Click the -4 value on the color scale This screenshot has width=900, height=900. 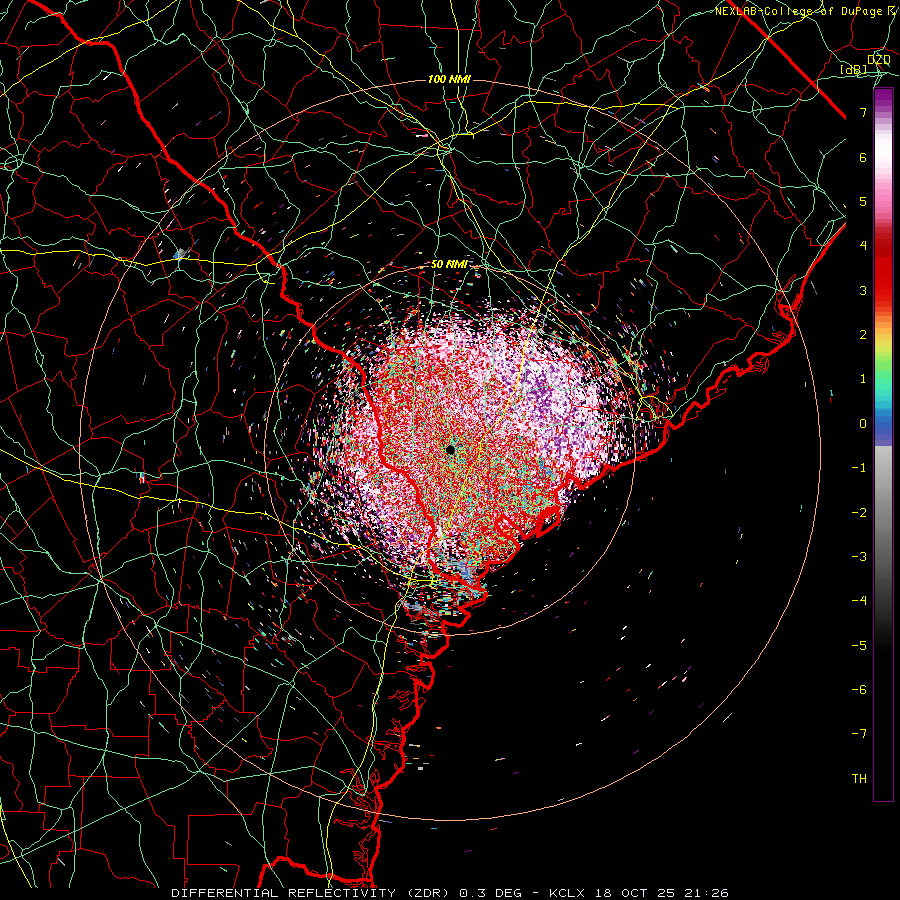pyautogui.click(x=859, y=601)
